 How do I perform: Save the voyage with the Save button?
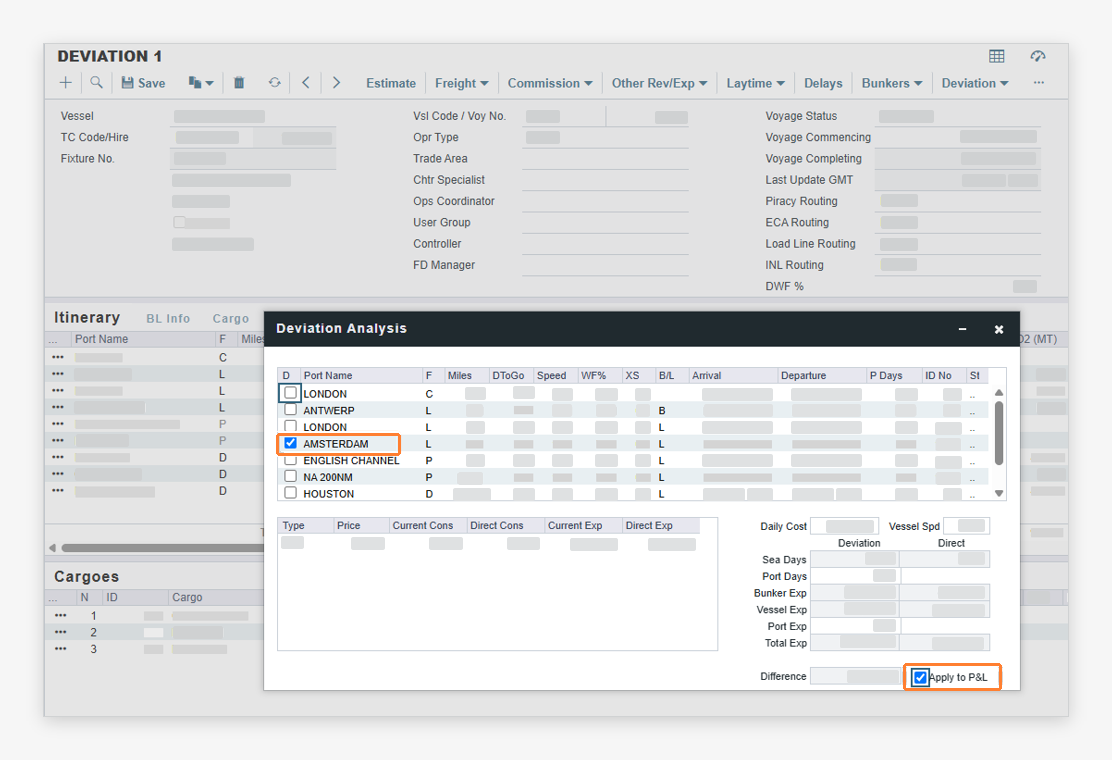pyautogui.click(x=143, y=83)
